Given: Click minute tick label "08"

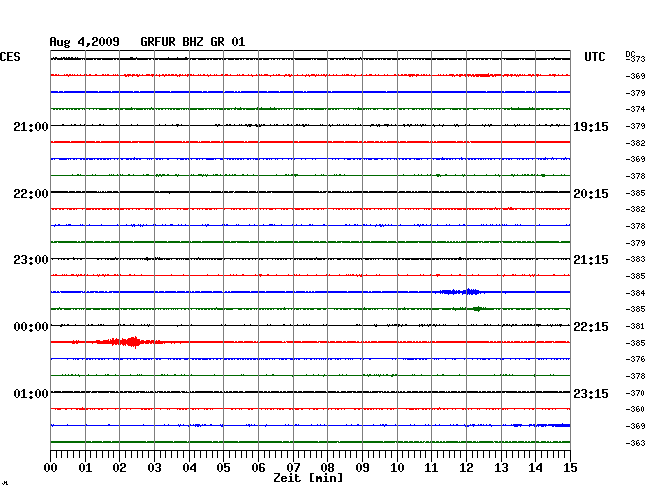Looking at the screenshot, I should (x=327, y=467).
